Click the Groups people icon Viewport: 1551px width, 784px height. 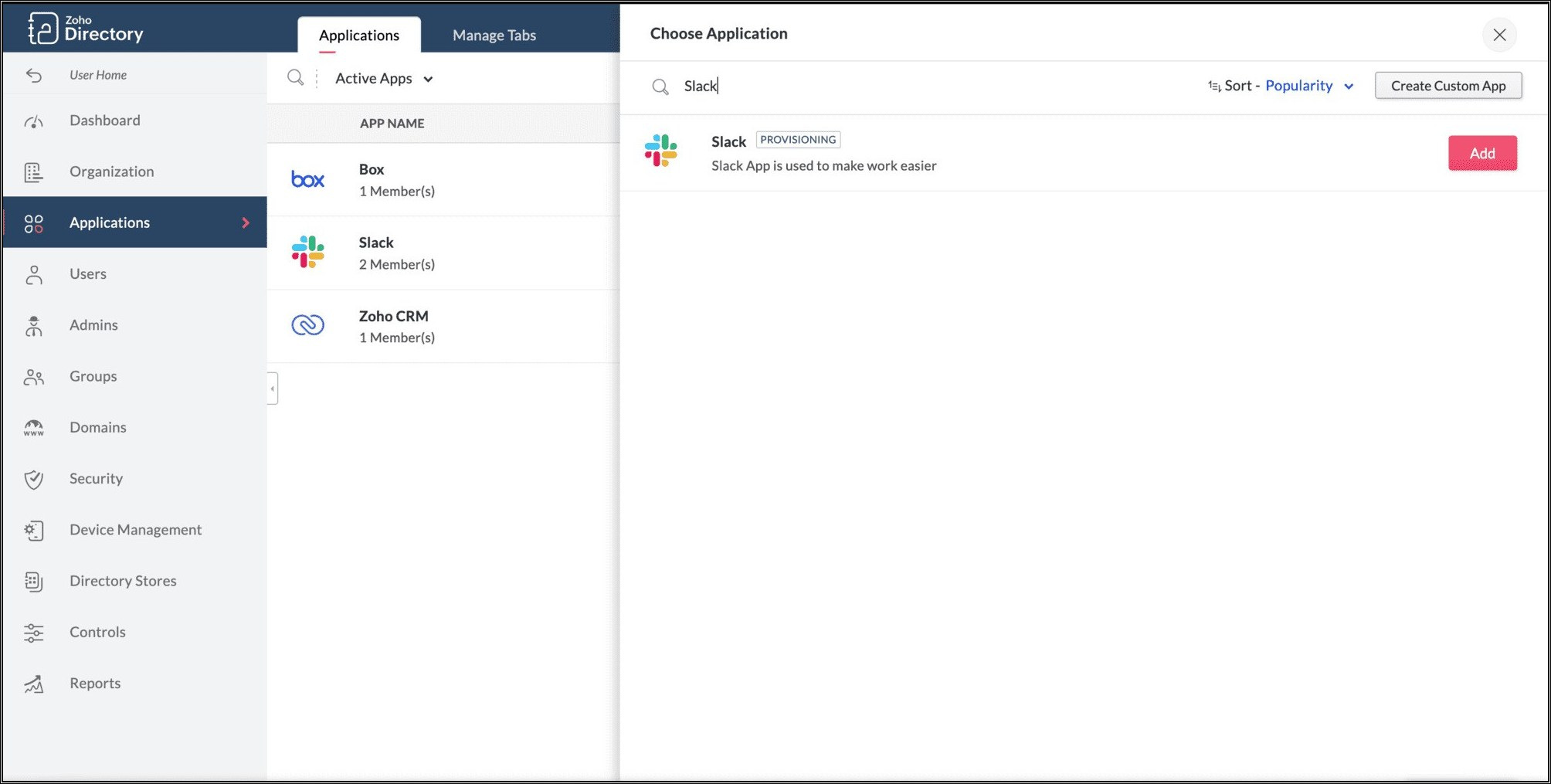click(34, 377)
